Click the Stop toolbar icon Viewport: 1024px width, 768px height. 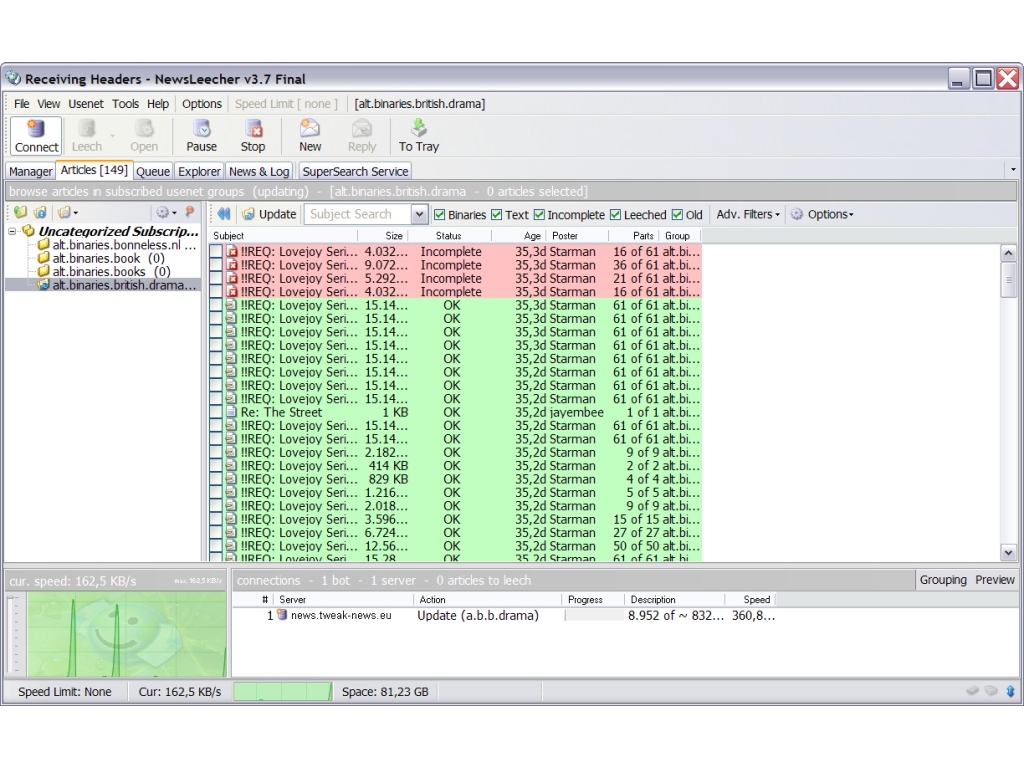point(253,129)
